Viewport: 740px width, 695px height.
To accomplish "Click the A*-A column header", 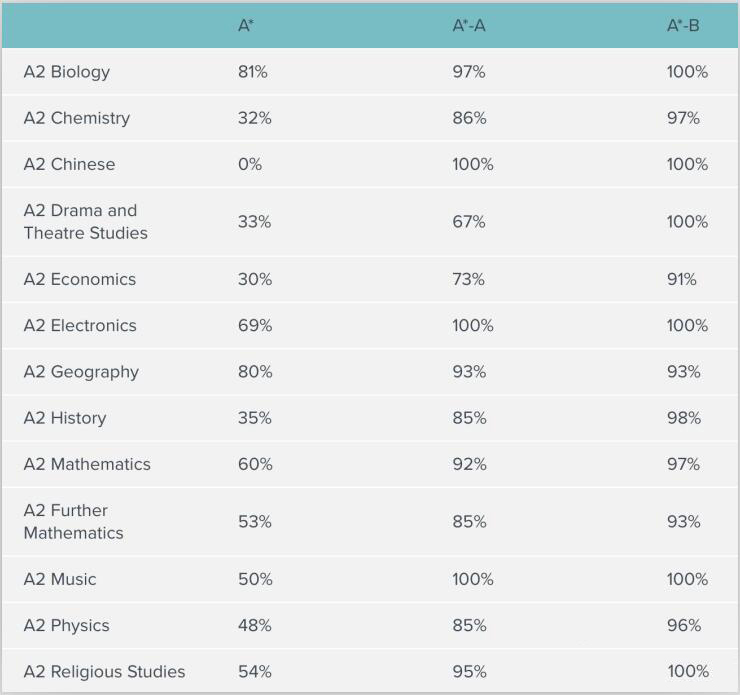I will [x=469, y=26].
